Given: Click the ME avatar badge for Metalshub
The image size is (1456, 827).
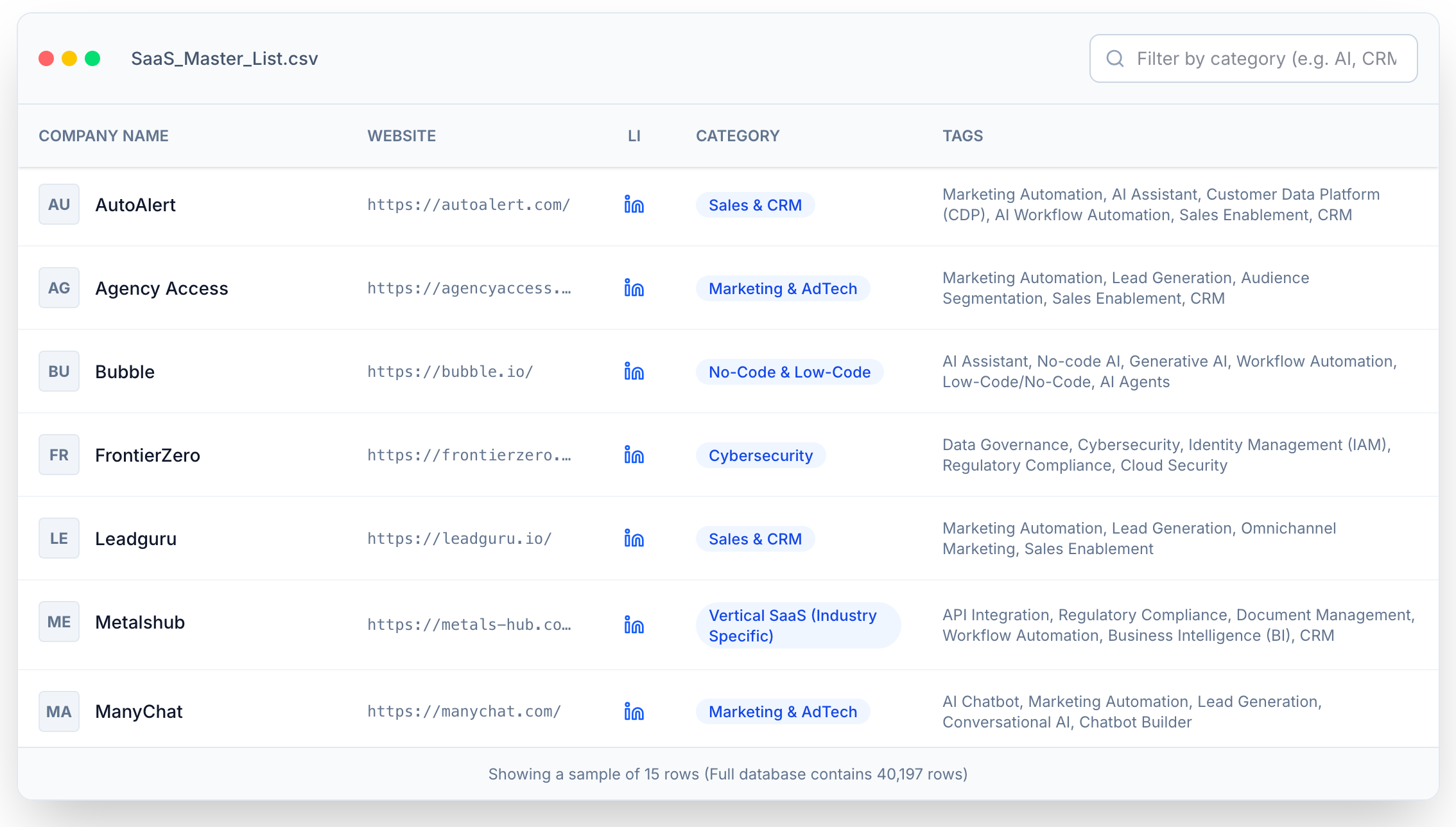Looking at the screenshot, I should [58, 622].
